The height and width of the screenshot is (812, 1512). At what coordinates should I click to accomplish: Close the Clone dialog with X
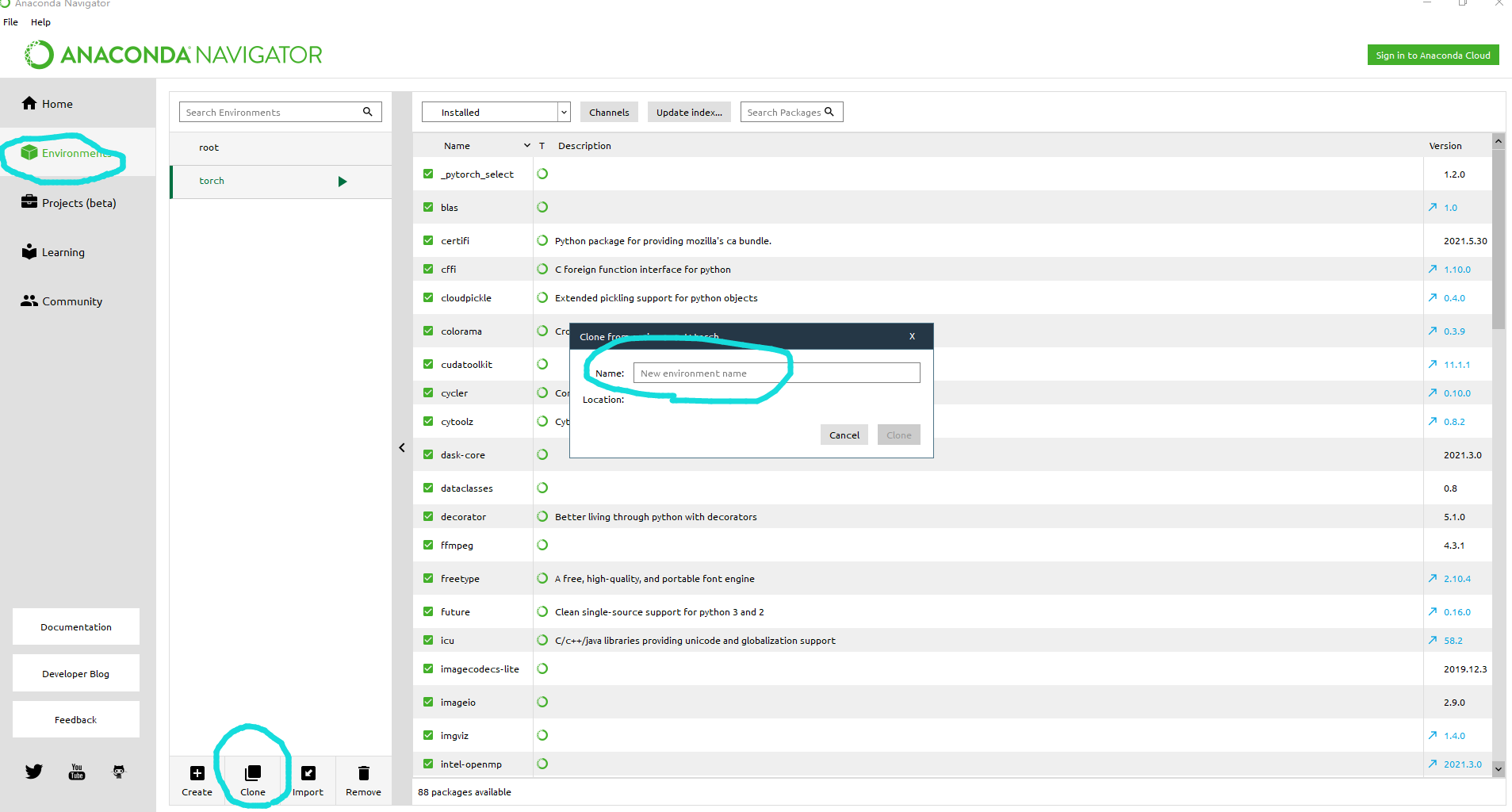pyautogui.click(x=912, y=336)
